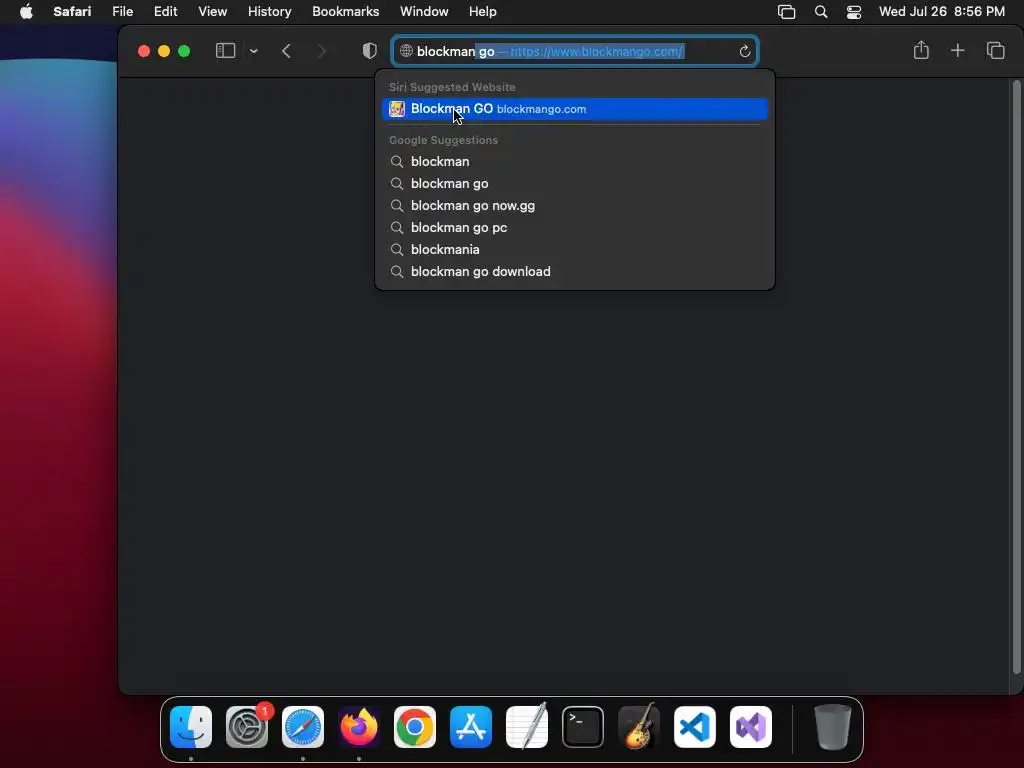The image size is (1024, 768).
Task: Click the Blockman GO site favicon
Action: tap(396, 109)
